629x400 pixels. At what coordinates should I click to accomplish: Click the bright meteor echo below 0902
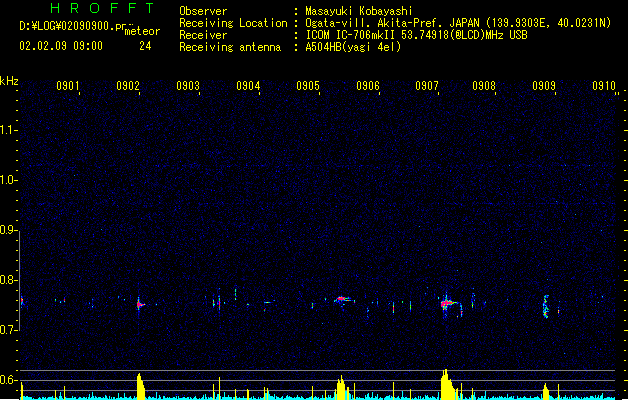click(140, 305)
